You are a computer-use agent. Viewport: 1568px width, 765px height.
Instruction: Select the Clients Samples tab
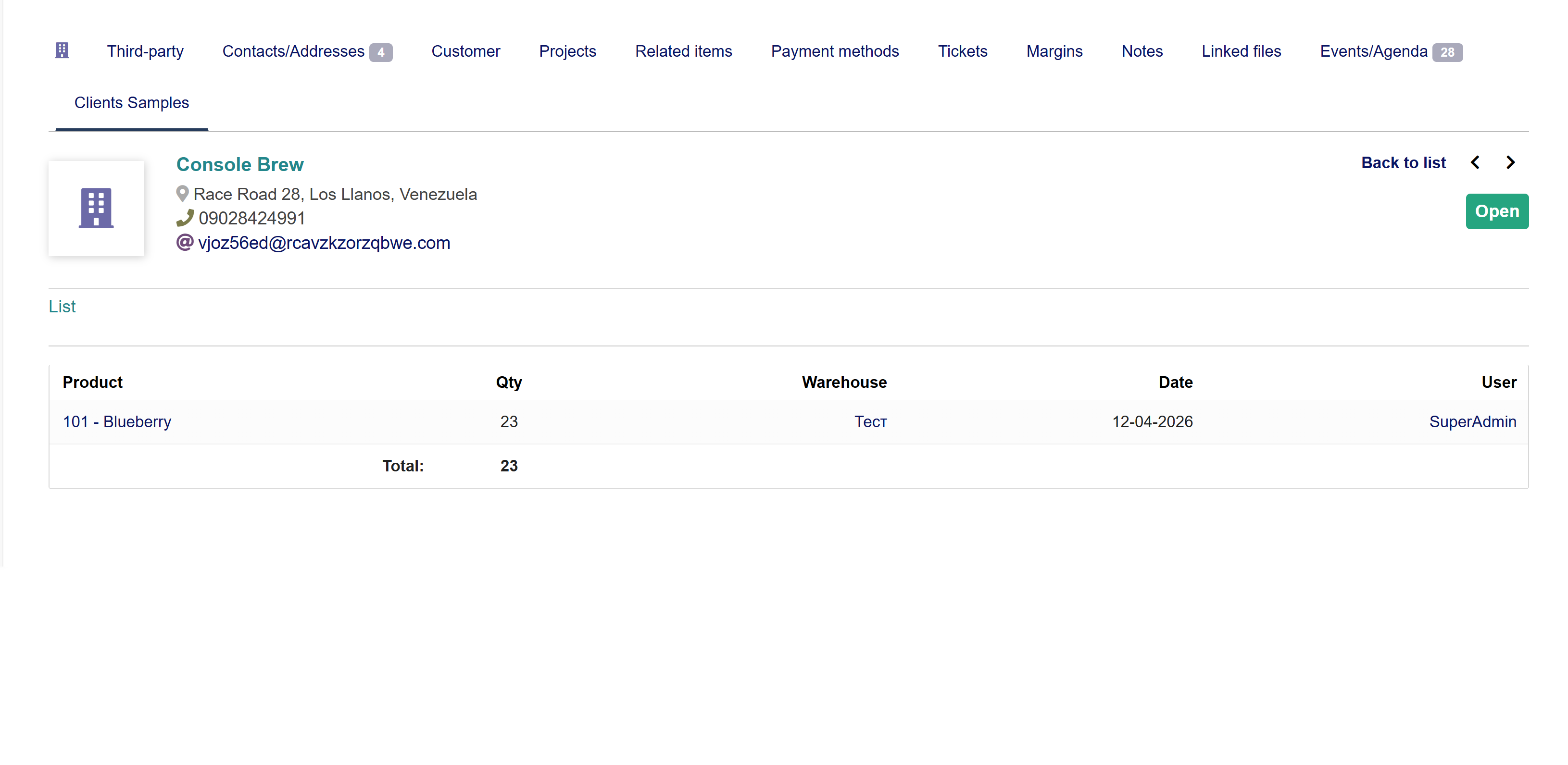click(x=131, y=103)
